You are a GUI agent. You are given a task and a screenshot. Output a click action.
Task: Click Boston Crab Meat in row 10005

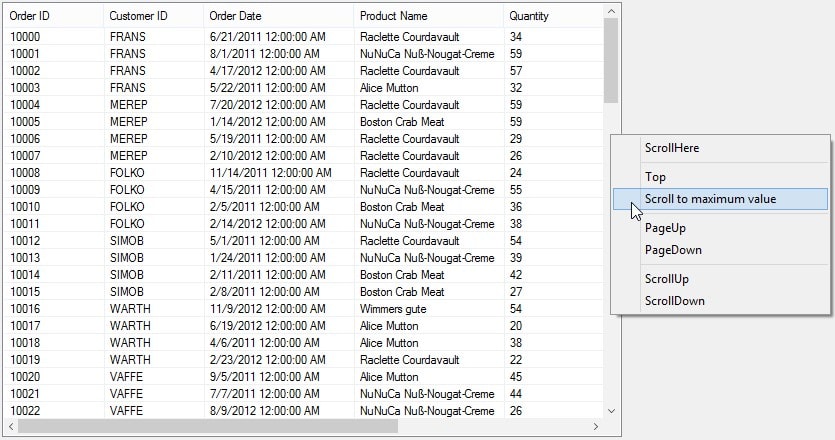429,122
